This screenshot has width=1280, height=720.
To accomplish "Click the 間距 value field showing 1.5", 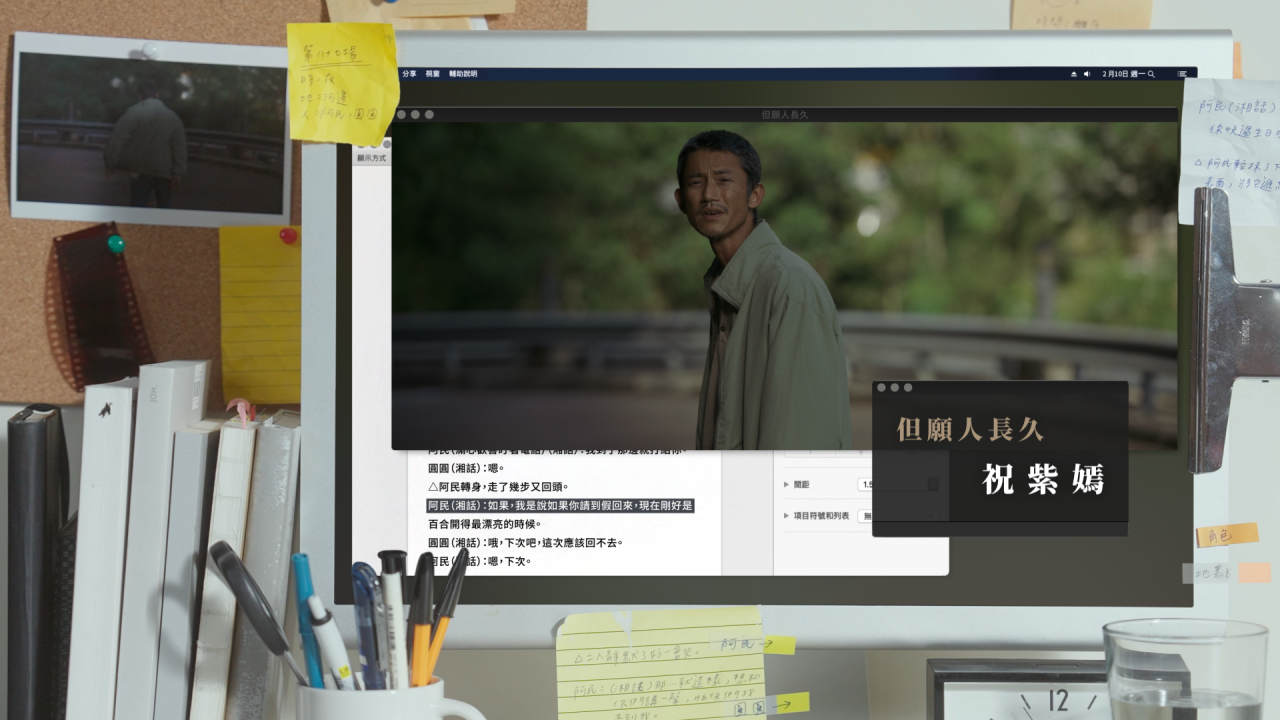I will tap(865, 484).
